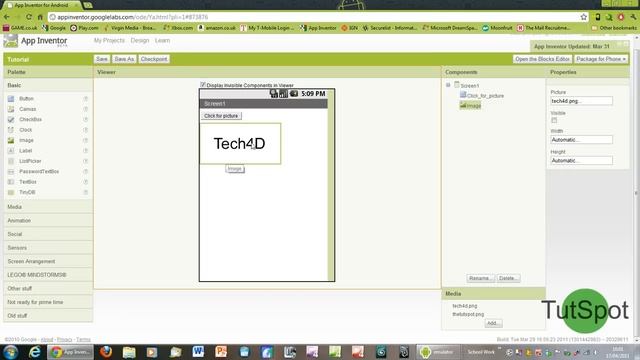The width and height of the screenshot is (640, 360).
Task: Click the Checkpoint button
Action: click(x=154, y=59)
